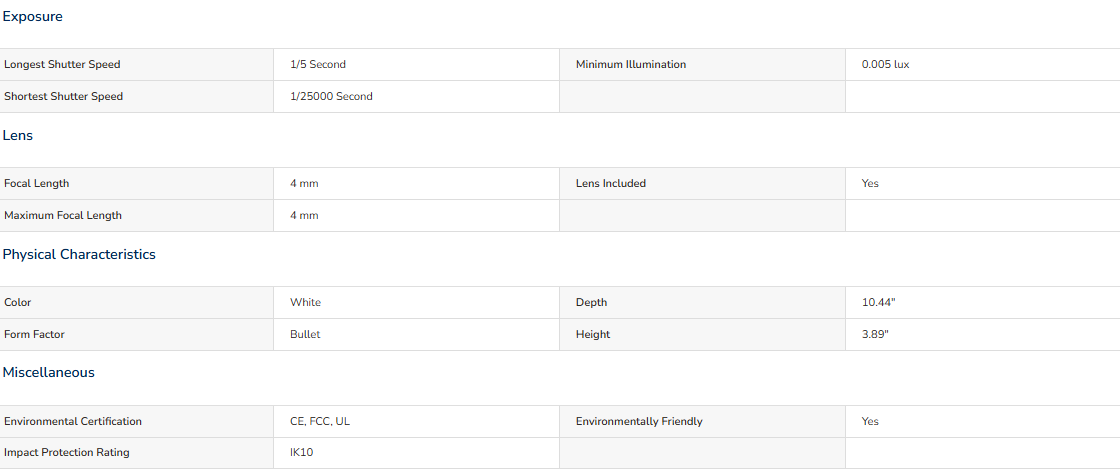This screenshot has width=1120, height=469.
Task: Click the Color row's White value
Action: pos(306,303)
